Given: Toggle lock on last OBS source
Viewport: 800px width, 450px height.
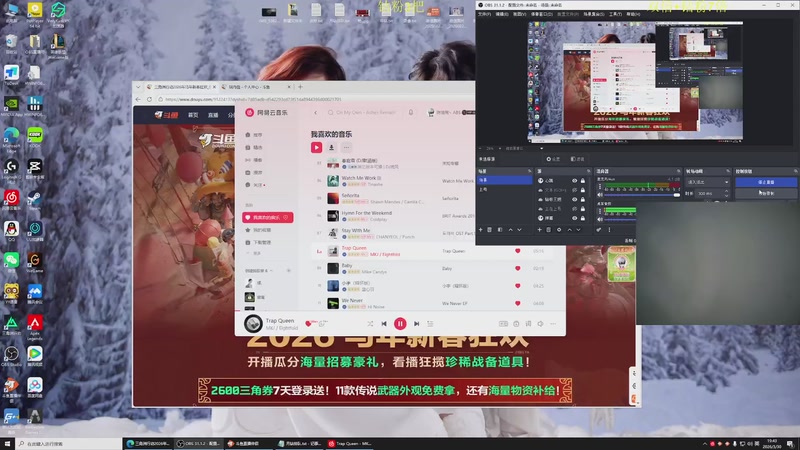Looking at the screenshot, I should [583, 218].
